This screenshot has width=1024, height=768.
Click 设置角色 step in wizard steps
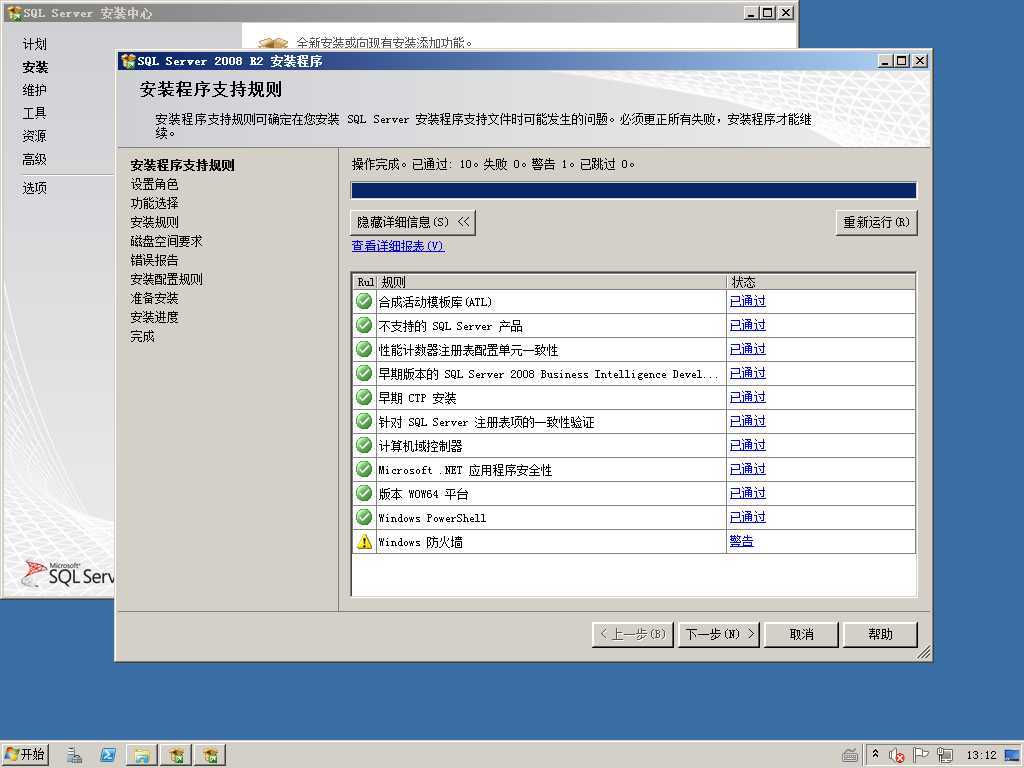154,184
